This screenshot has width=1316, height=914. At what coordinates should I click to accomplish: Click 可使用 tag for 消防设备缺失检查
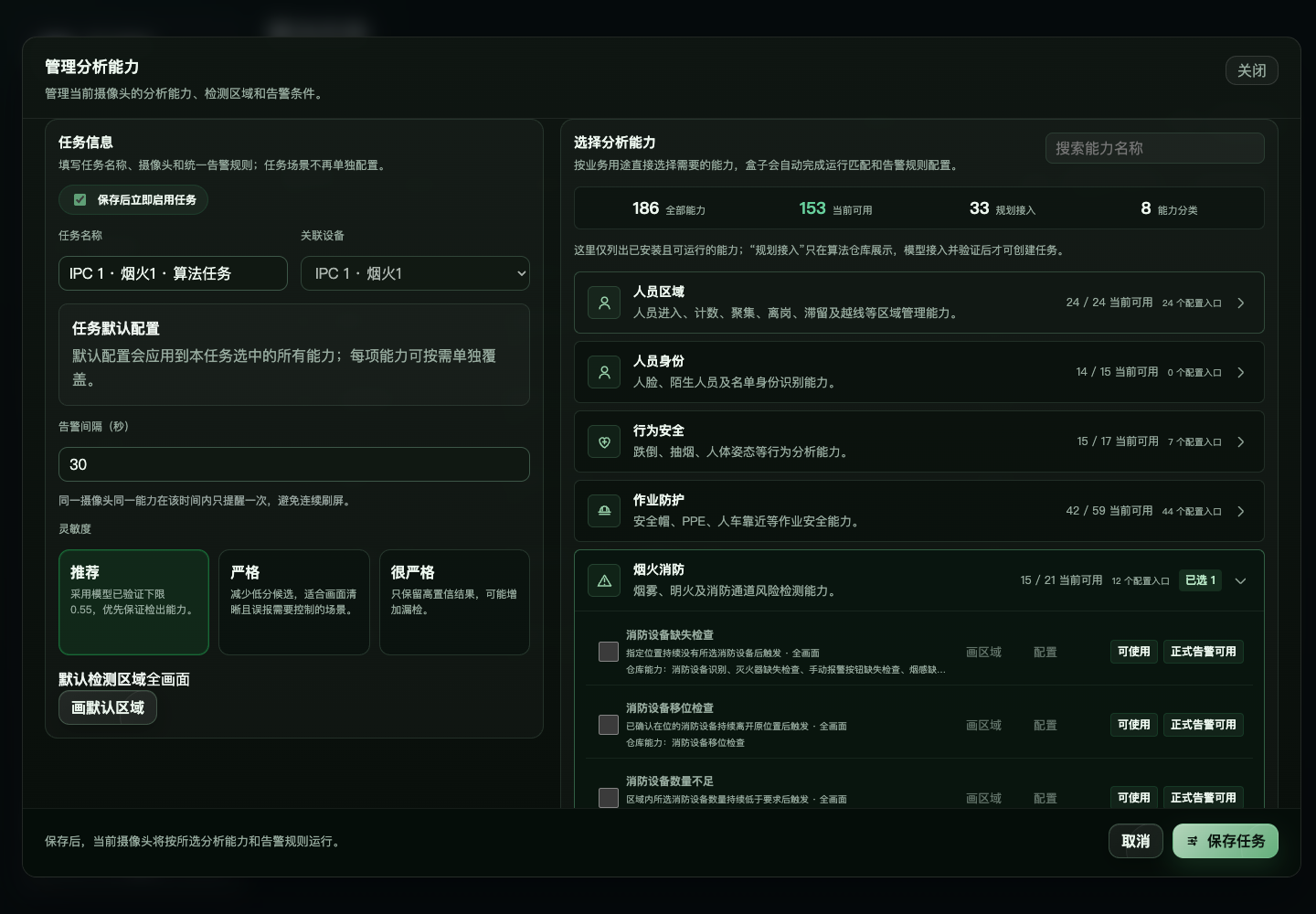click(1134, 652)
